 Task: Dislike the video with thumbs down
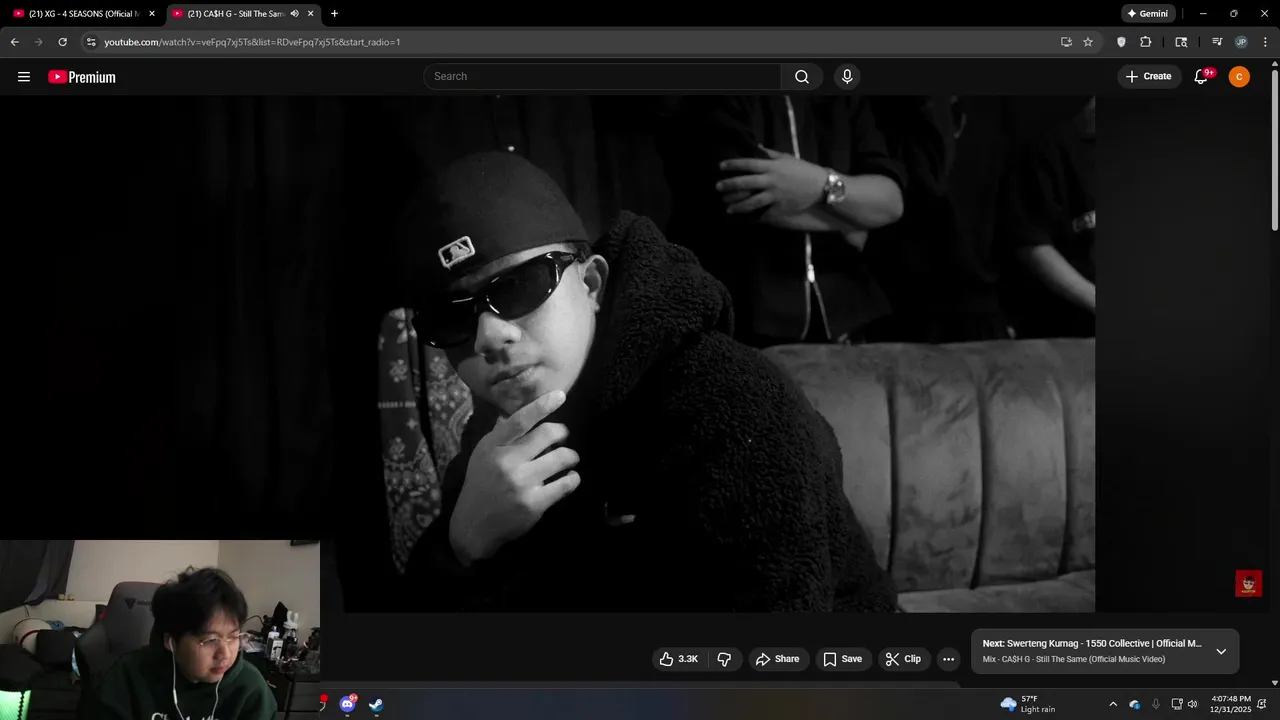(725, 659)
